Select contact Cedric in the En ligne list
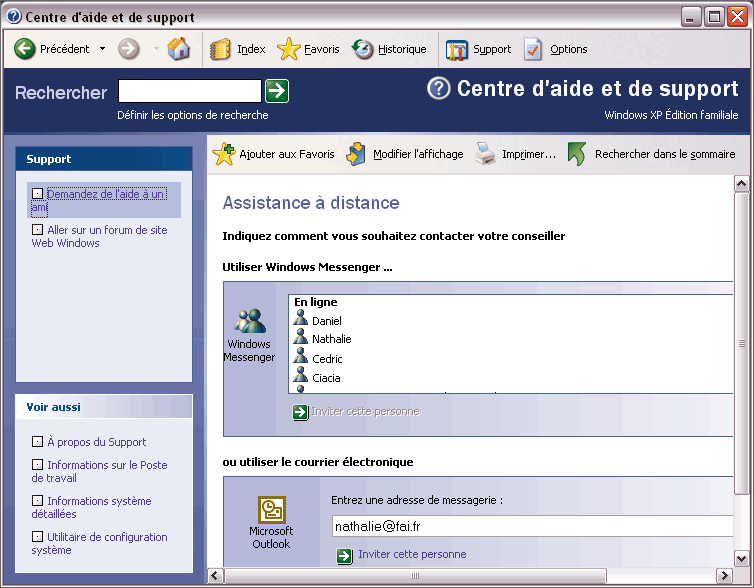 327,359
